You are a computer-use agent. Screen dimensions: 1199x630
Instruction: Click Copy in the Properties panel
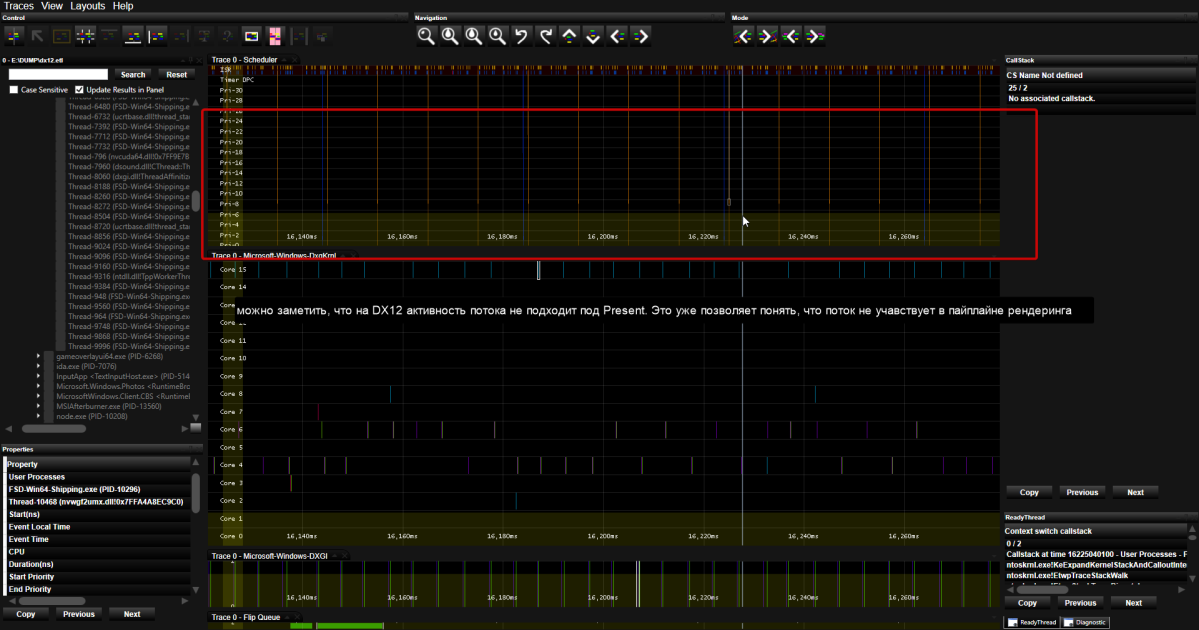pos(26,614)
